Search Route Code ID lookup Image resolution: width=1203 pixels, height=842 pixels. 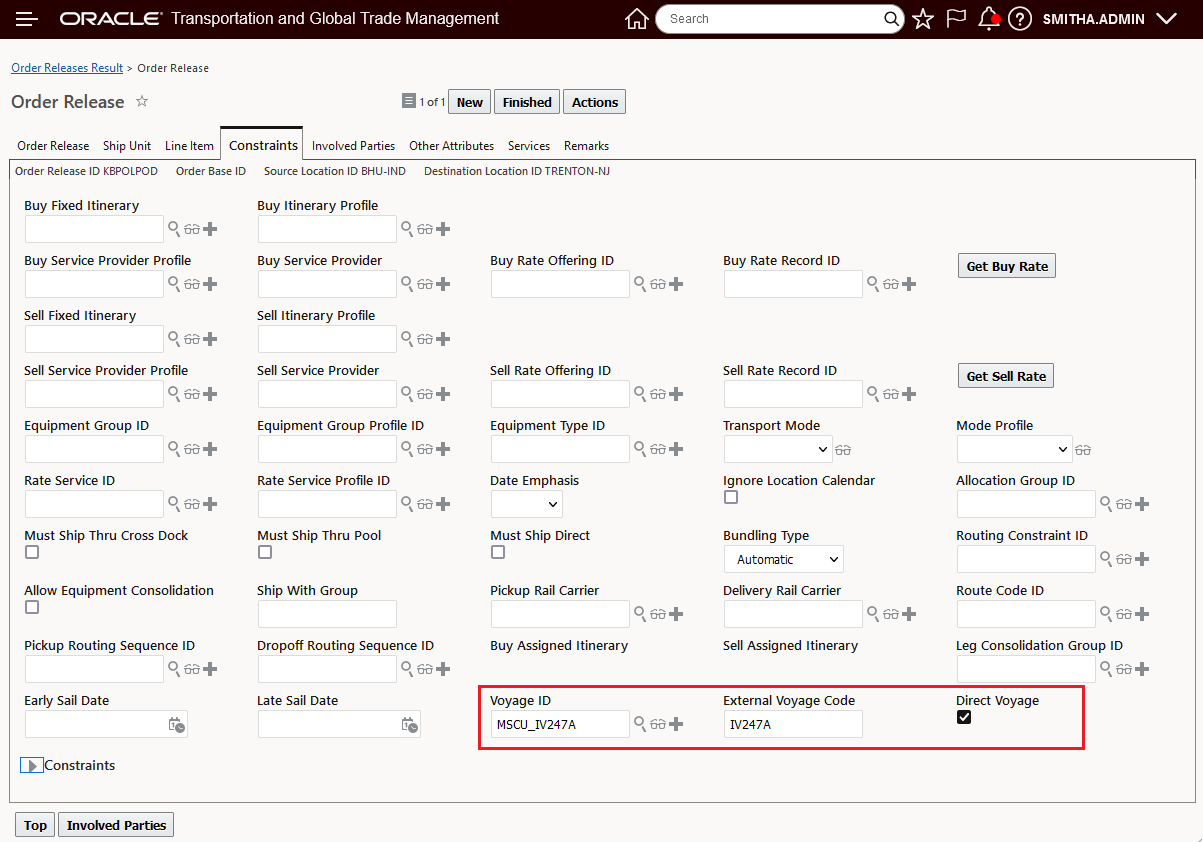[x=1106, y=614]
